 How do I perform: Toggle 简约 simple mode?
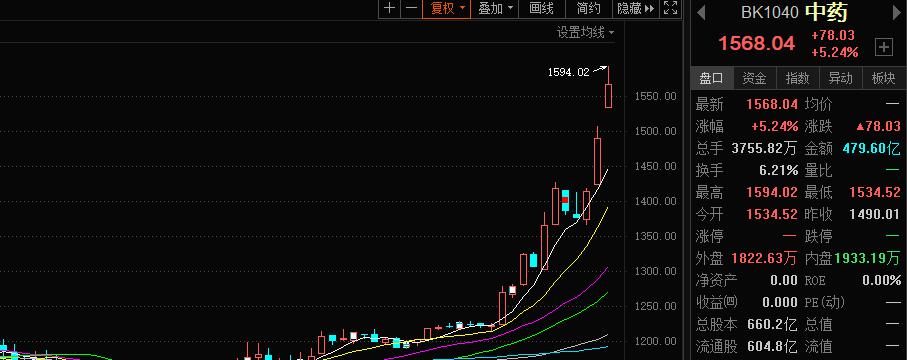(589, 9)
